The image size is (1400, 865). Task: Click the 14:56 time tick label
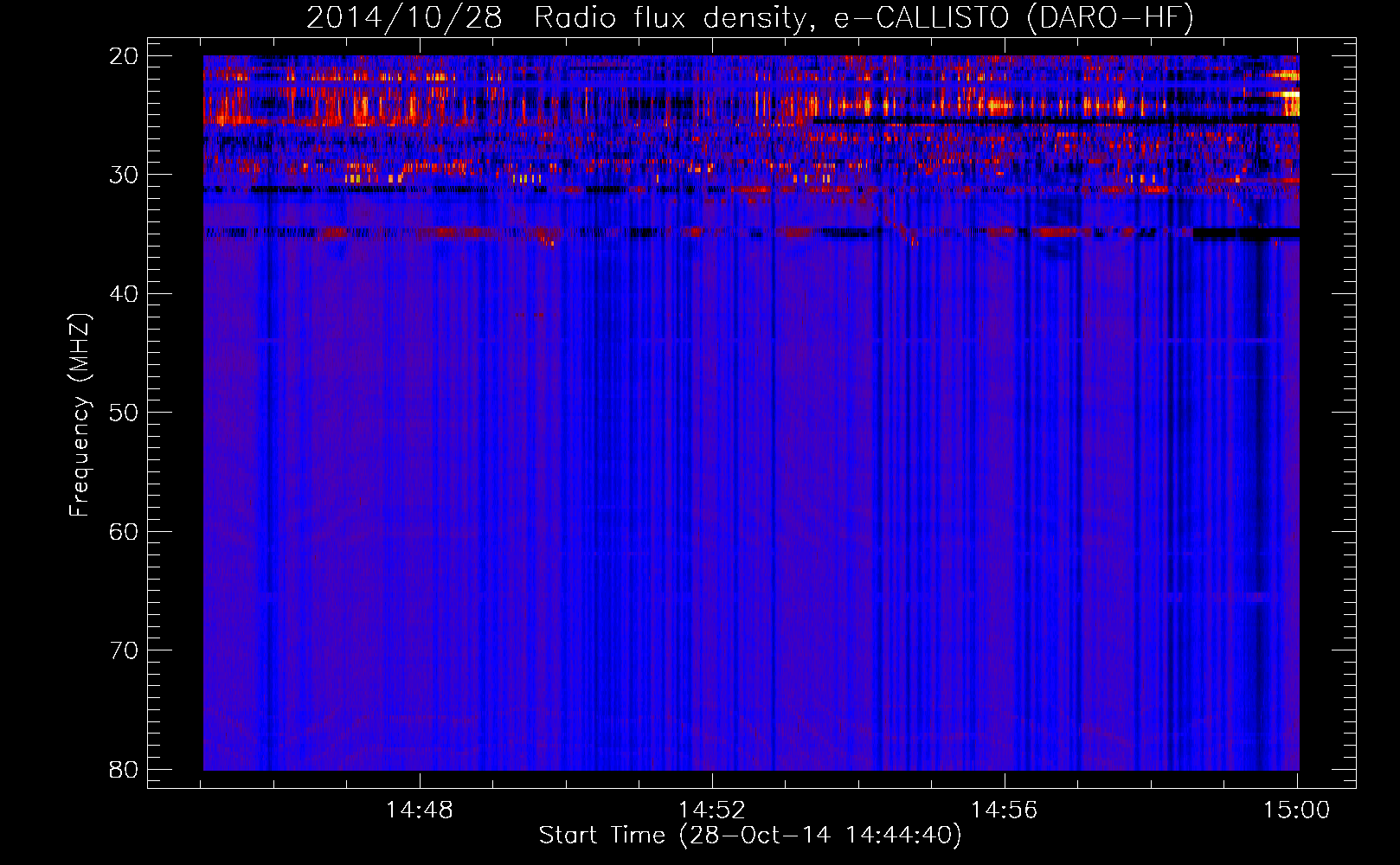1005,811
